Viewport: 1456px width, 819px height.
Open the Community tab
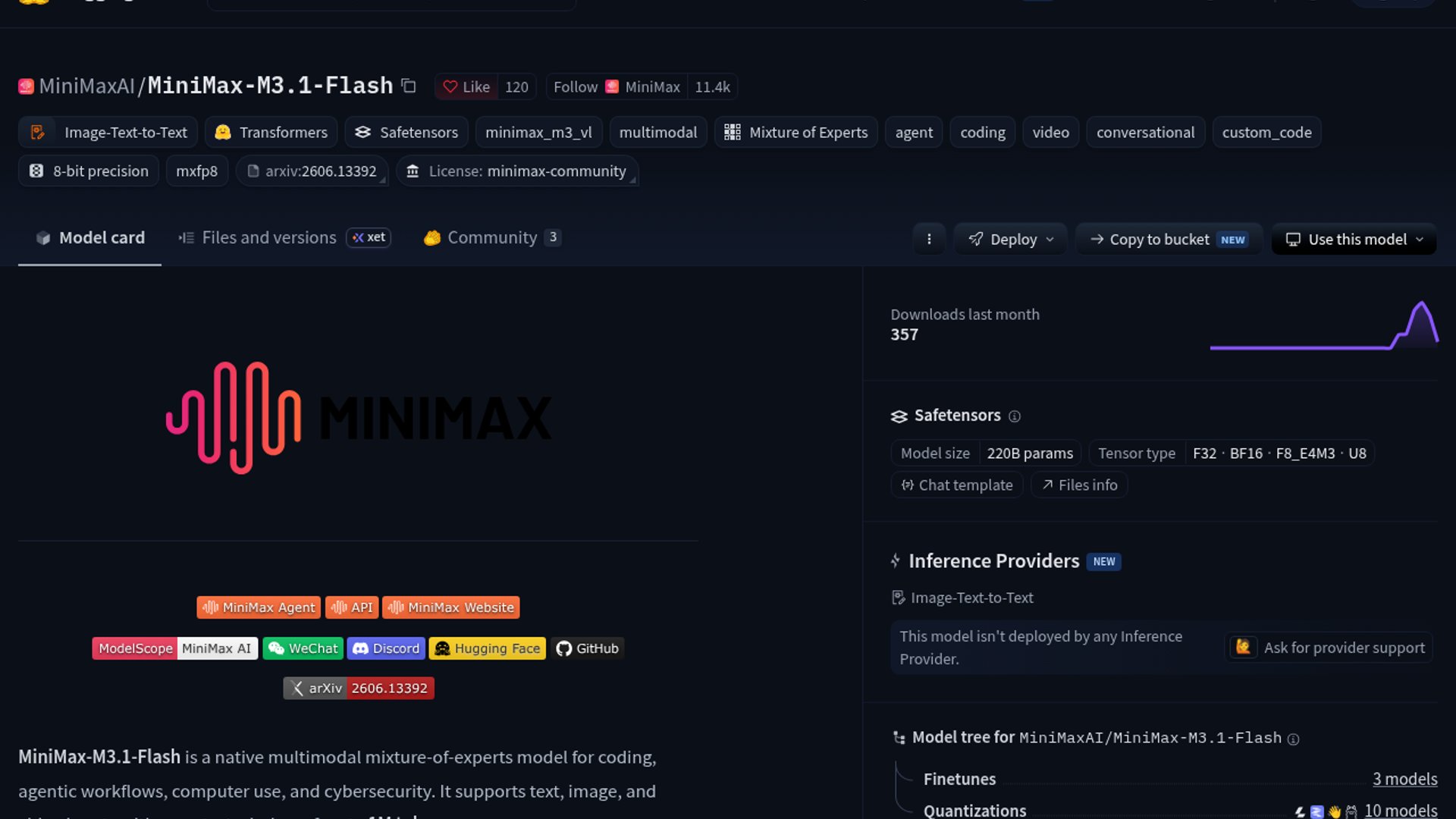pos(492,237)
